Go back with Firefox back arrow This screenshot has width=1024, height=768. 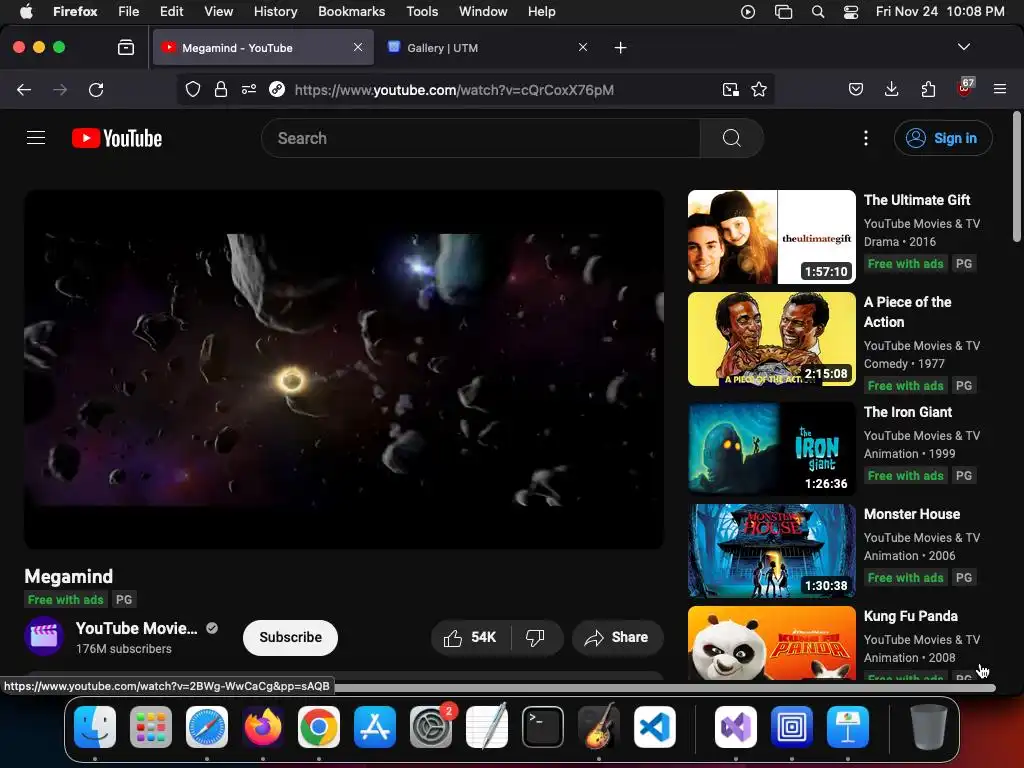tap(24, 89)
